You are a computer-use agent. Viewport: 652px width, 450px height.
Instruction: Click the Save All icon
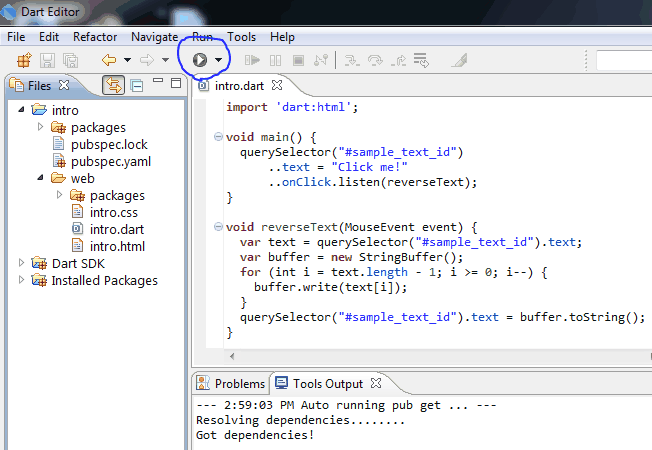click(x=70, y=61)
